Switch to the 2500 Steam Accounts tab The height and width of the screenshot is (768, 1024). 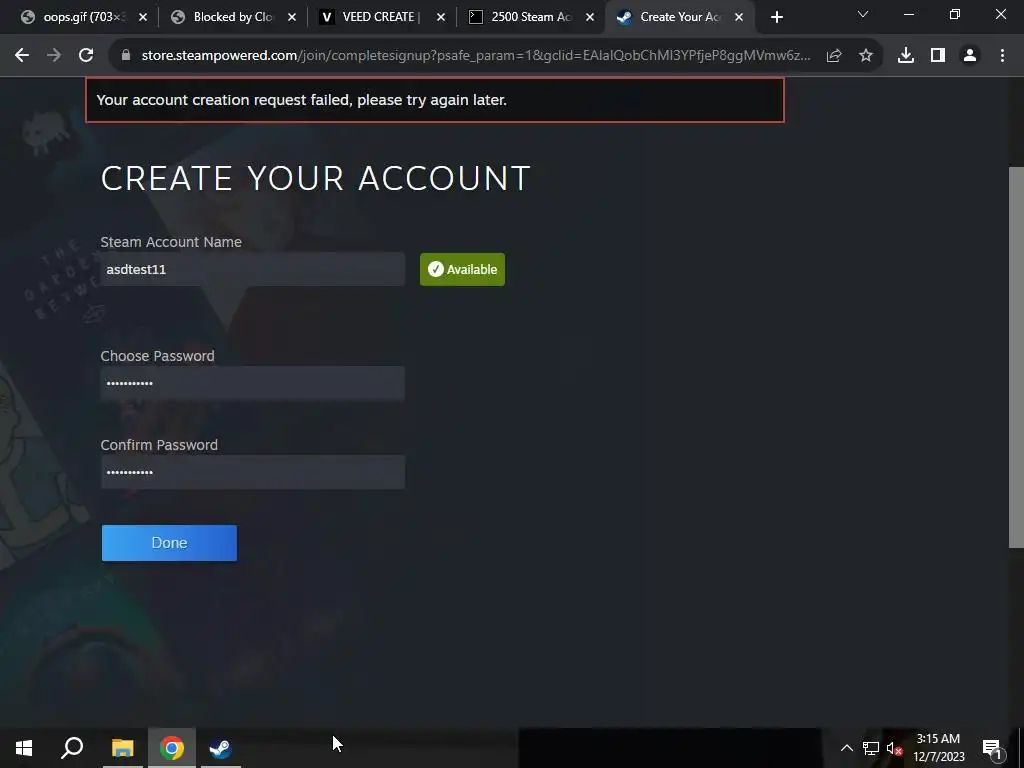click(529, 18)
